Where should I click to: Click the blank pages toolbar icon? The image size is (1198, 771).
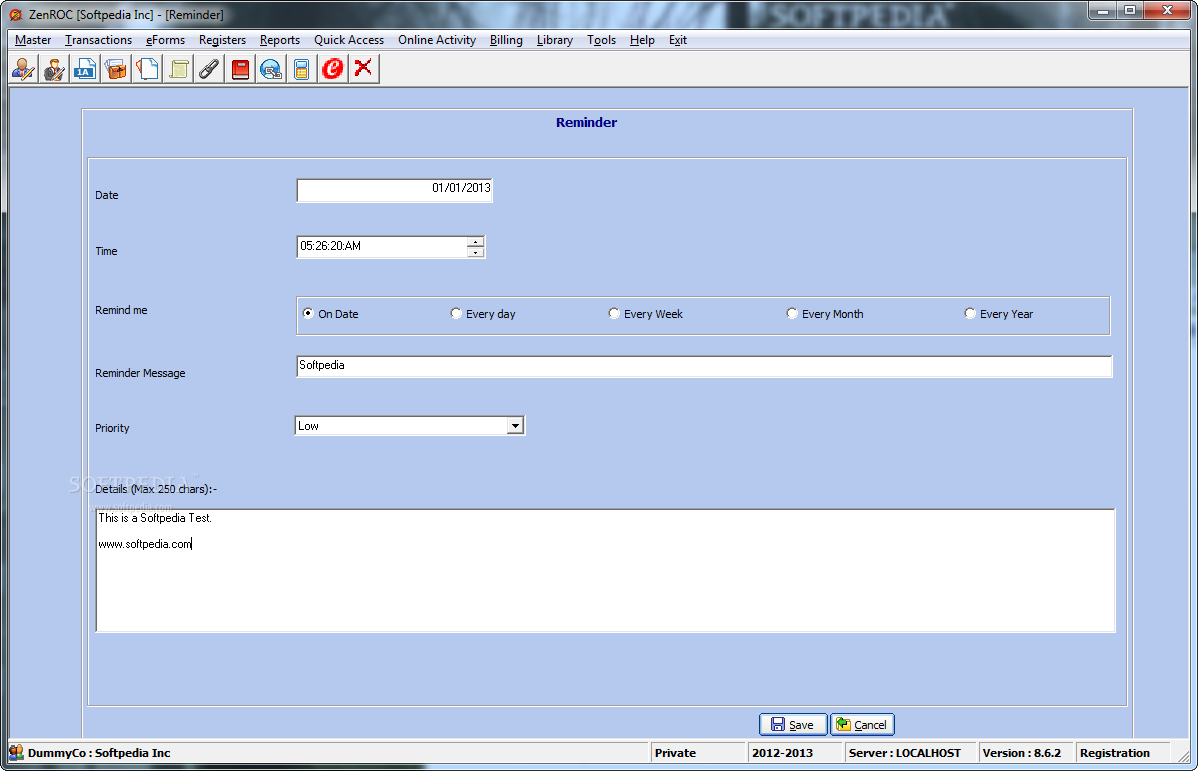coord(147,70)
